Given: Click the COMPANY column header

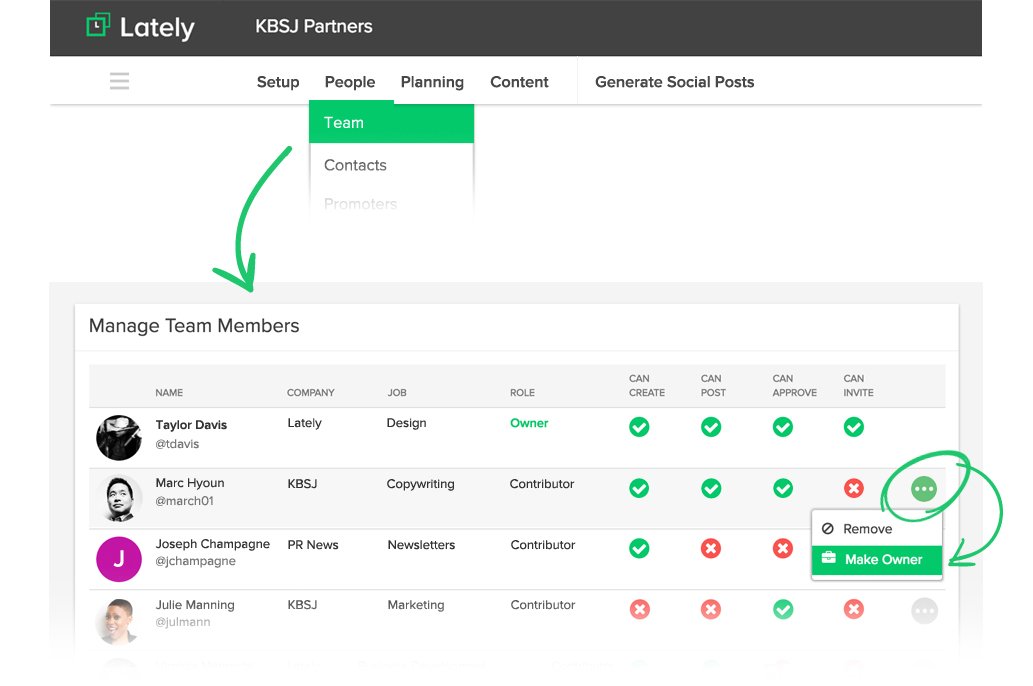Looking at the screenshot, I should (311, 393).
